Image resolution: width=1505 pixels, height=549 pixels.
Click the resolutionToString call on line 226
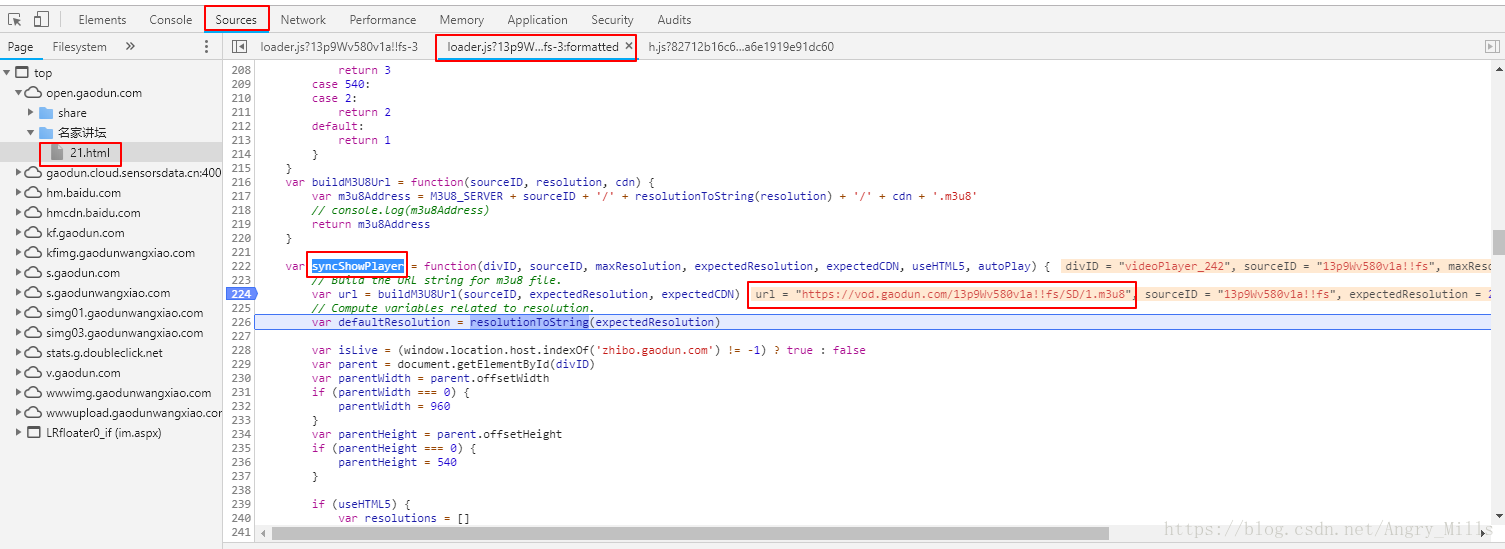pos(530,322)
